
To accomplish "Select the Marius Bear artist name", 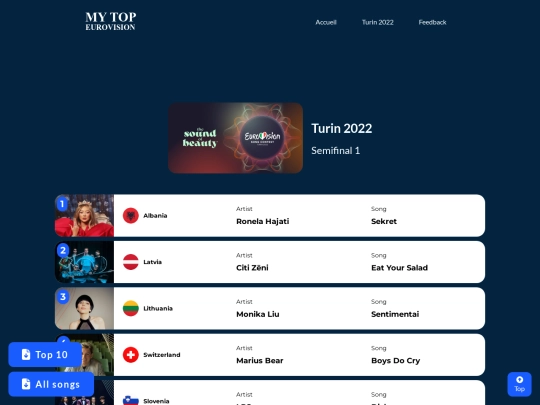I will tap(260, 361).
